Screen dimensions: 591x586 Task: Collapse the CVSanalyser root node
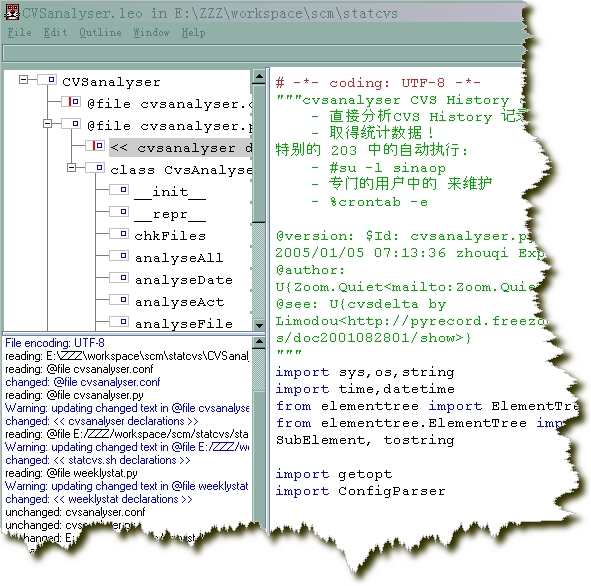(x=23, y=80)
